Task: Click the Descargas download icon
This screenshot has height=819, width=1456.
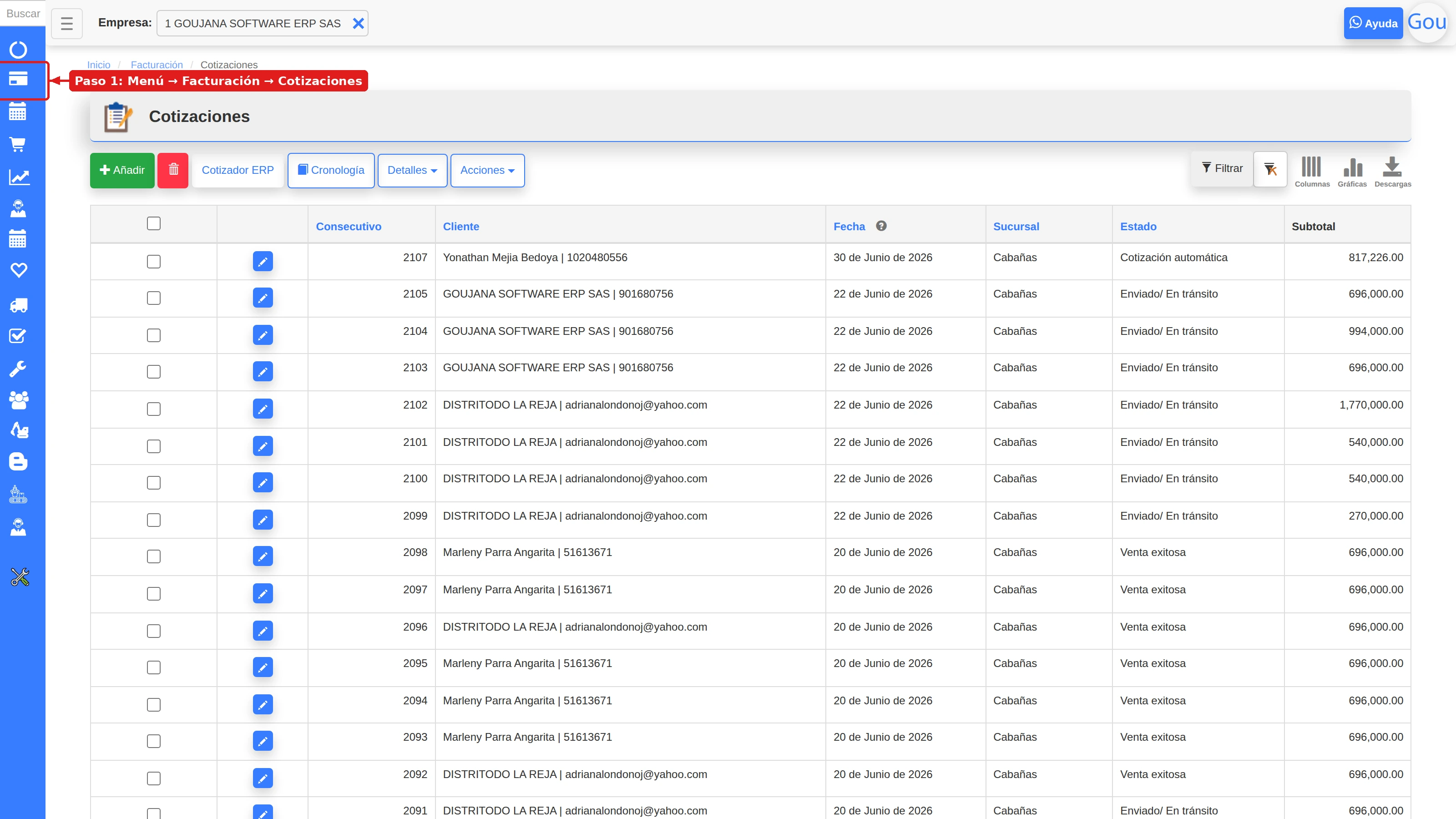Action: point(1392,172)
